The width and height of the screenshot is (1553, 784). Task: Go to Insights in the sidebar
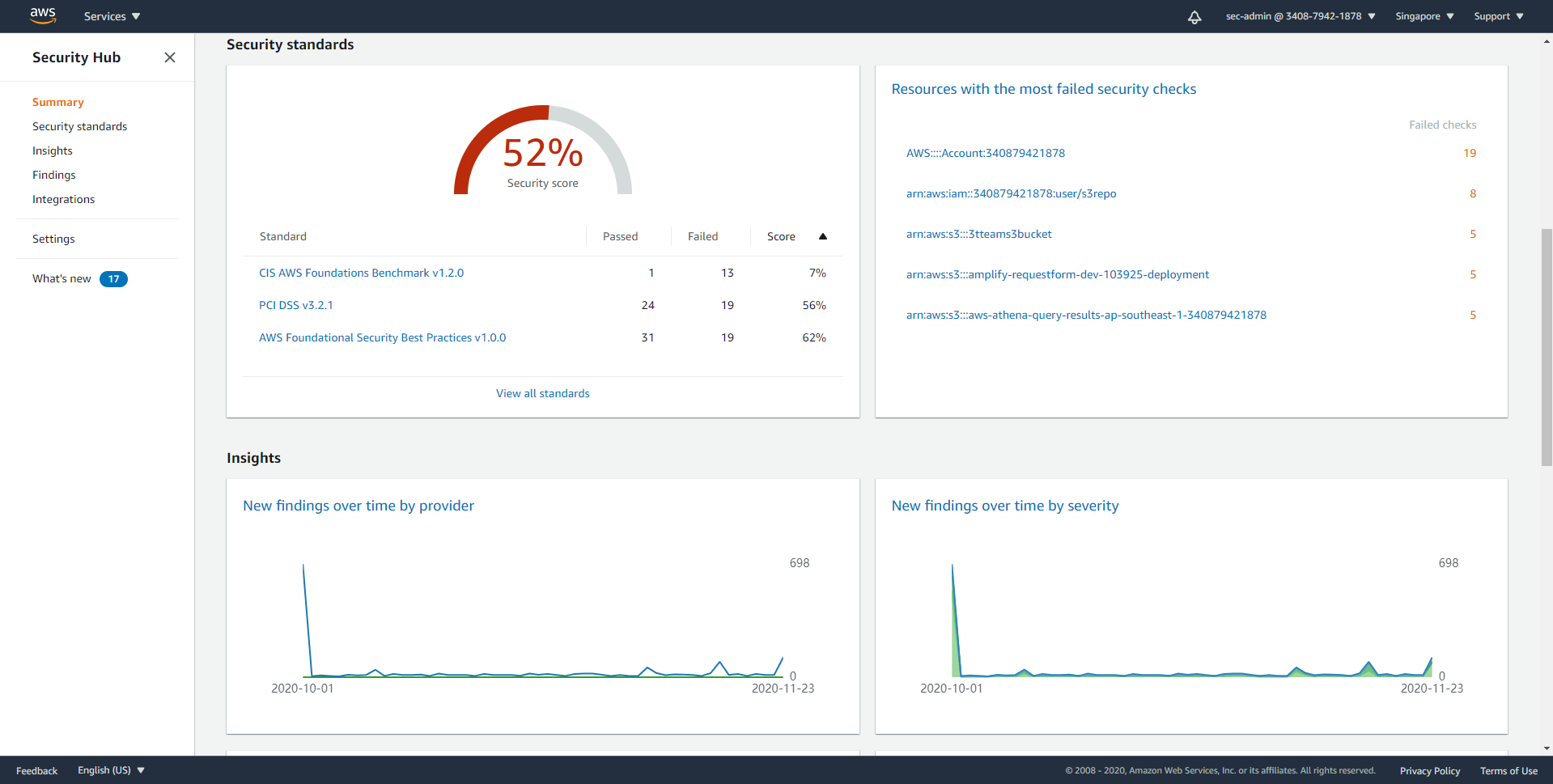coord(53,150)
